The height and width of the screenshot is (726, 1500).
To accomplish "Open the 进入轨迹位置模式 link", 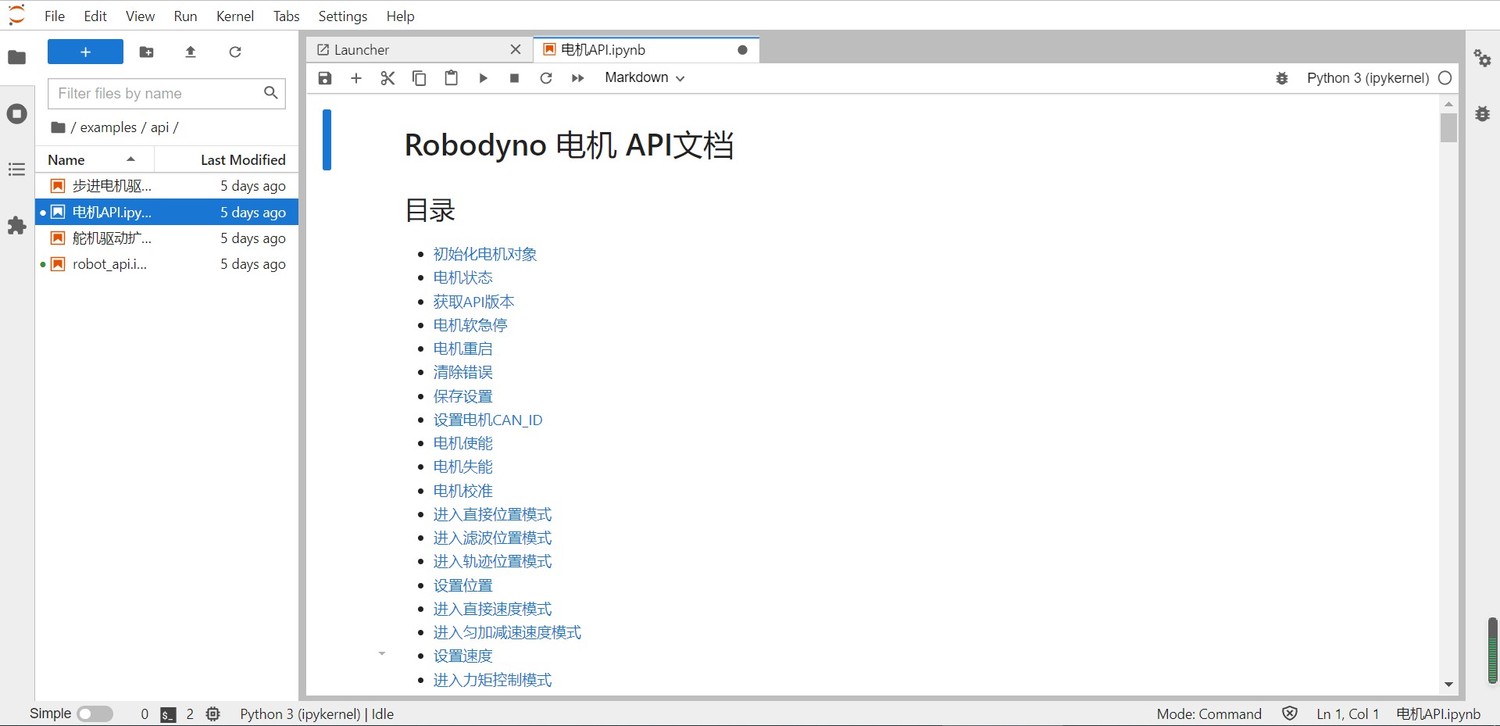I will [492, 562].
